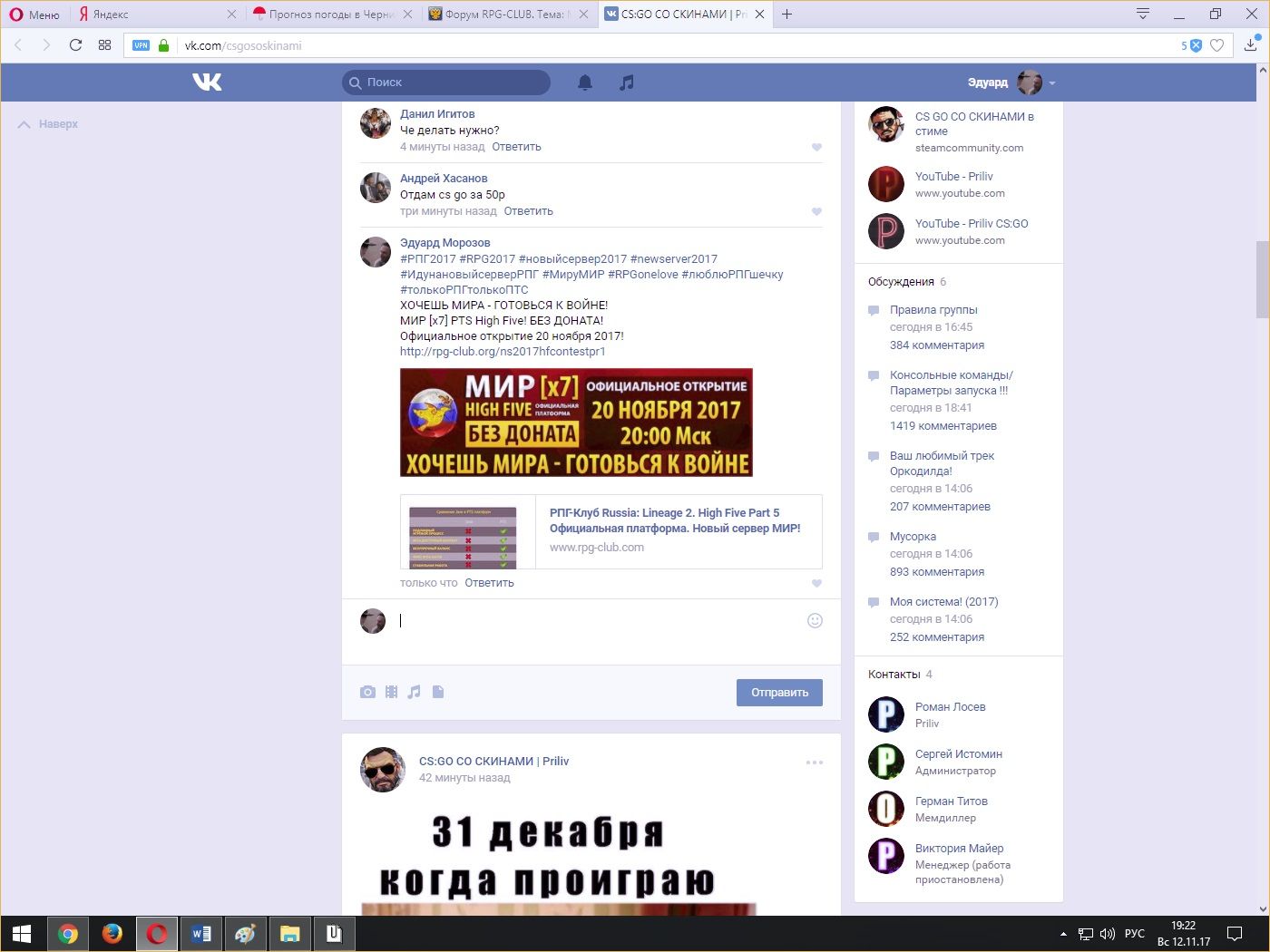
Task: Open post options three-dots menu
Action: pyautogui.click(x=815, y=763)
